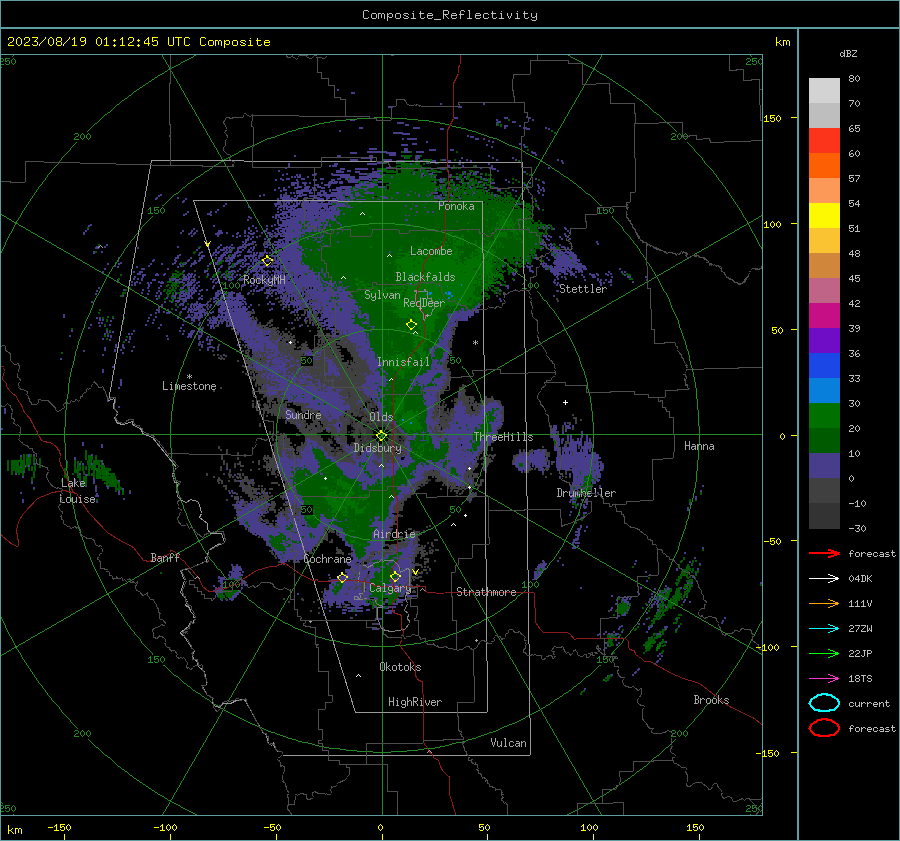The width and height of the screenshot is (900, 841).
Task: Click the Strathmore town label
Action: pos(486,592)
